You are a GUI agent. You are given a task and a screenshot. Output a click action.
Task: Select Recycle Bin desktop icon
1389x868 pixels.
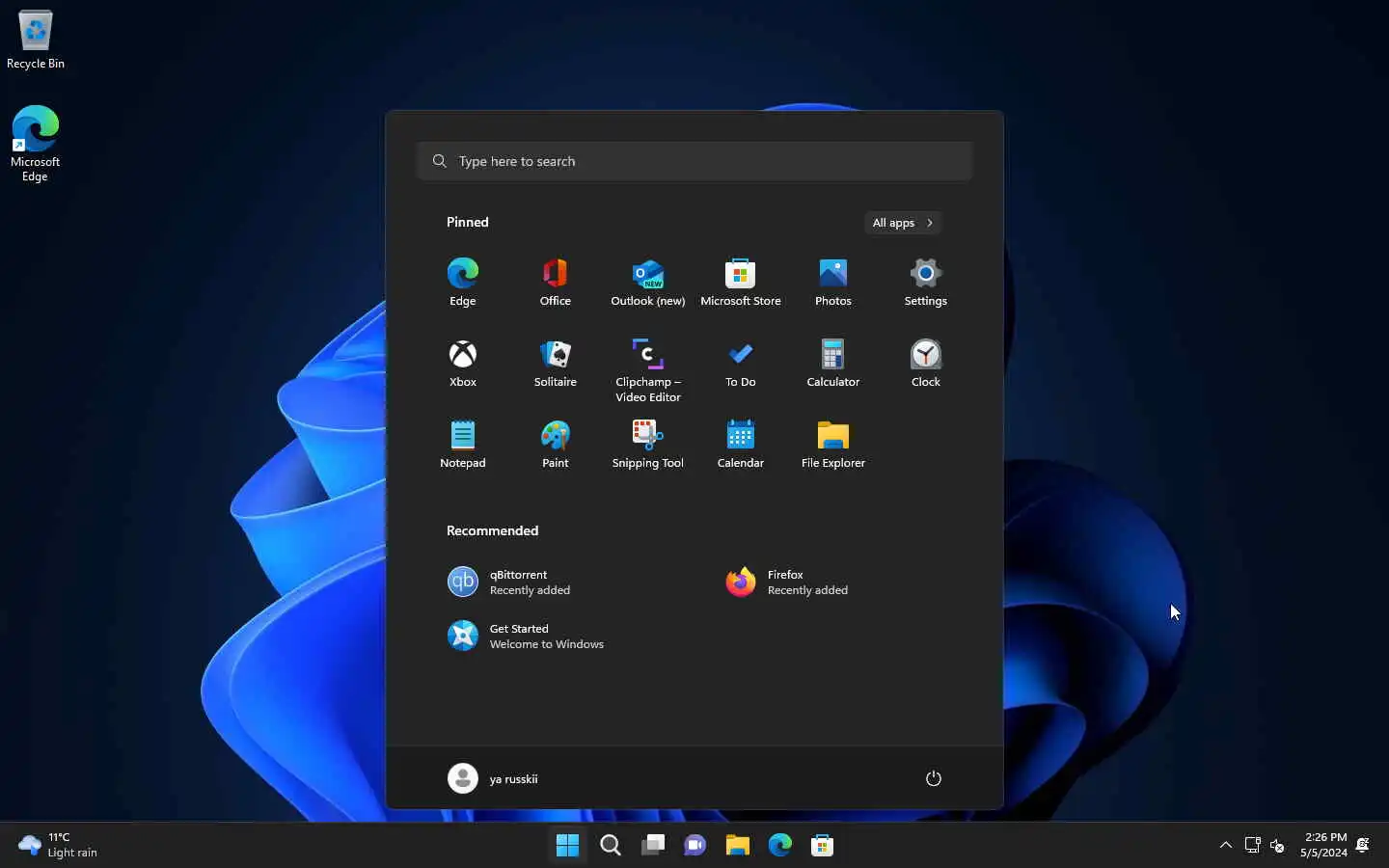pos(36,41)
